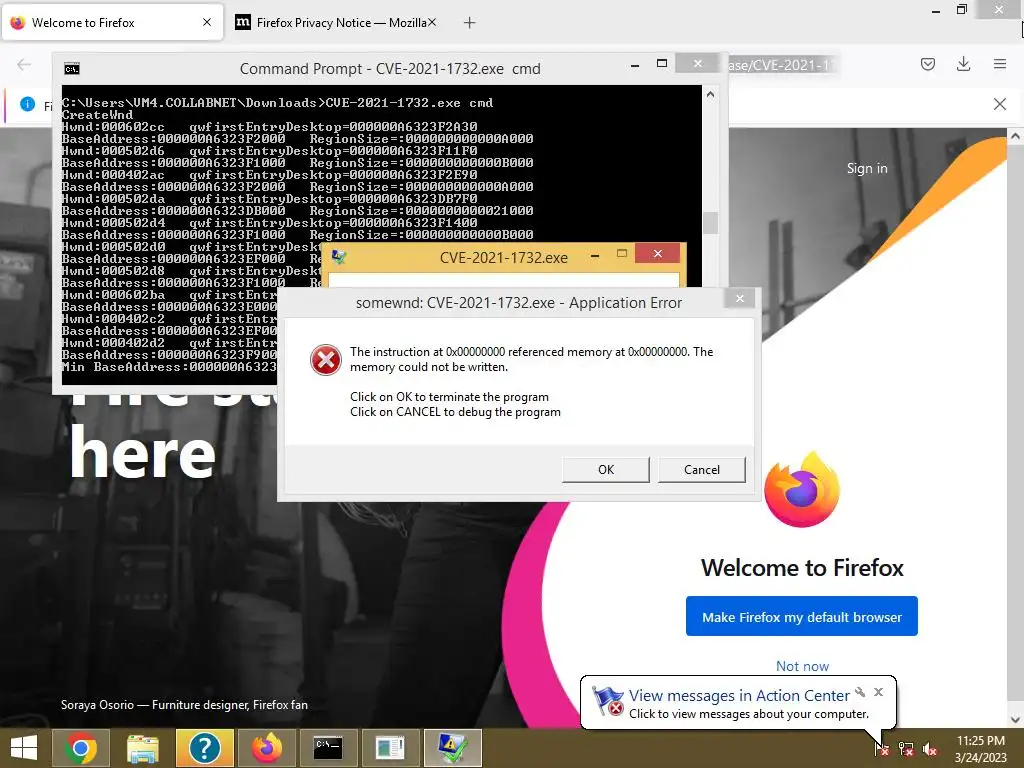Open the clock showing 11:25 PM
Viewport: 1024px width, 768px height.
tap(980, 748)
